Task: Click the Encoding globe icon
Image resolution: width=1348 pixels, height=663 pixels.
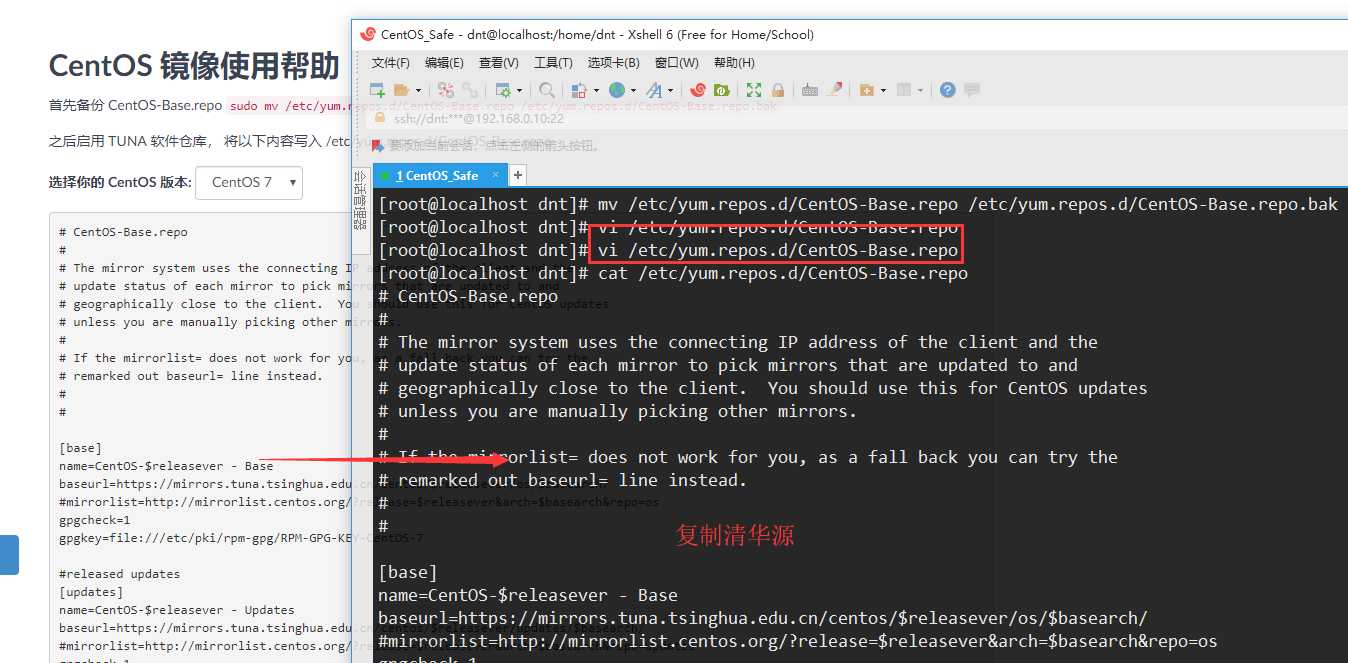Action: tap(617, 90)
